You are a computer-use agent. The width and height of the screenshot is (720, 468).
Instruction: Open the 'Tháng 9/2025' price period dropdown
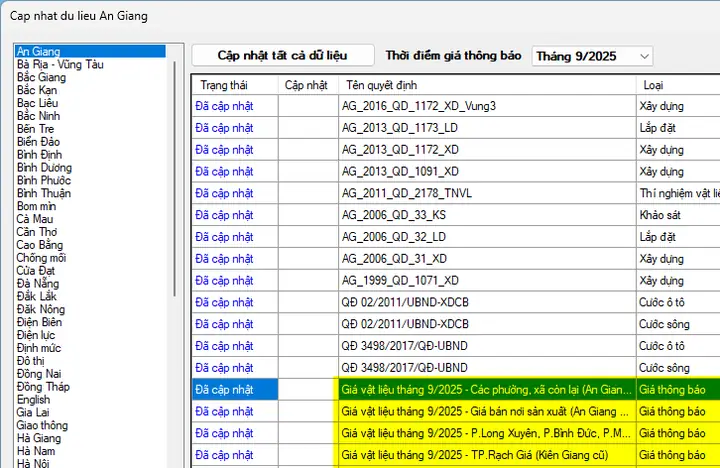tap(592, 56)
